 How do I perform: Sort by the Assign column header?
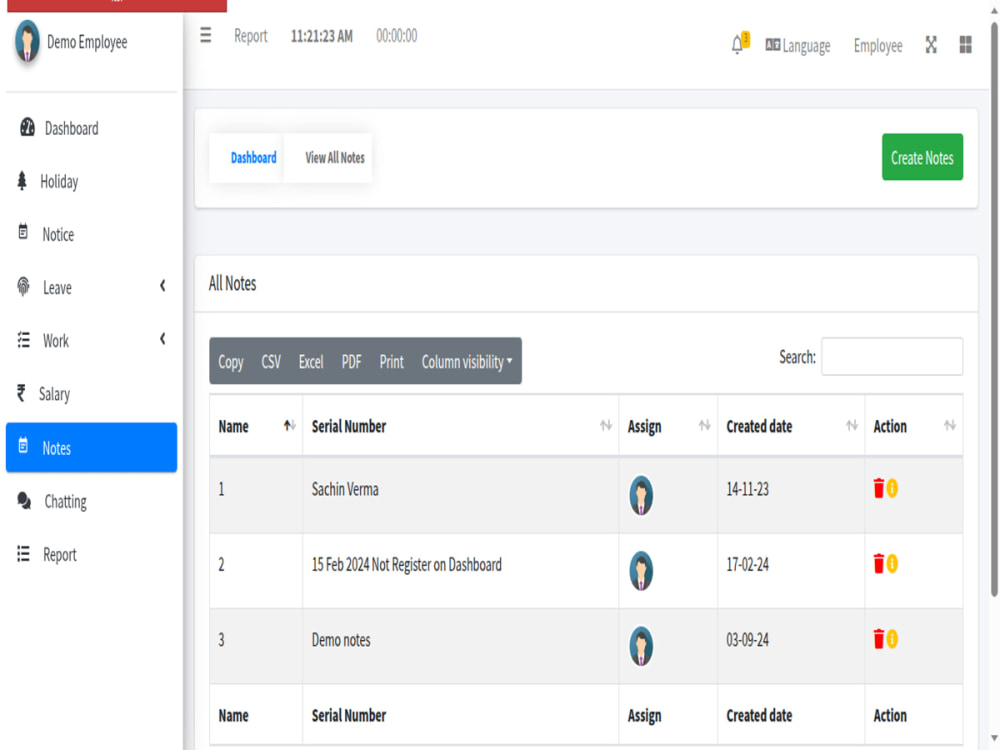point(668,426)
